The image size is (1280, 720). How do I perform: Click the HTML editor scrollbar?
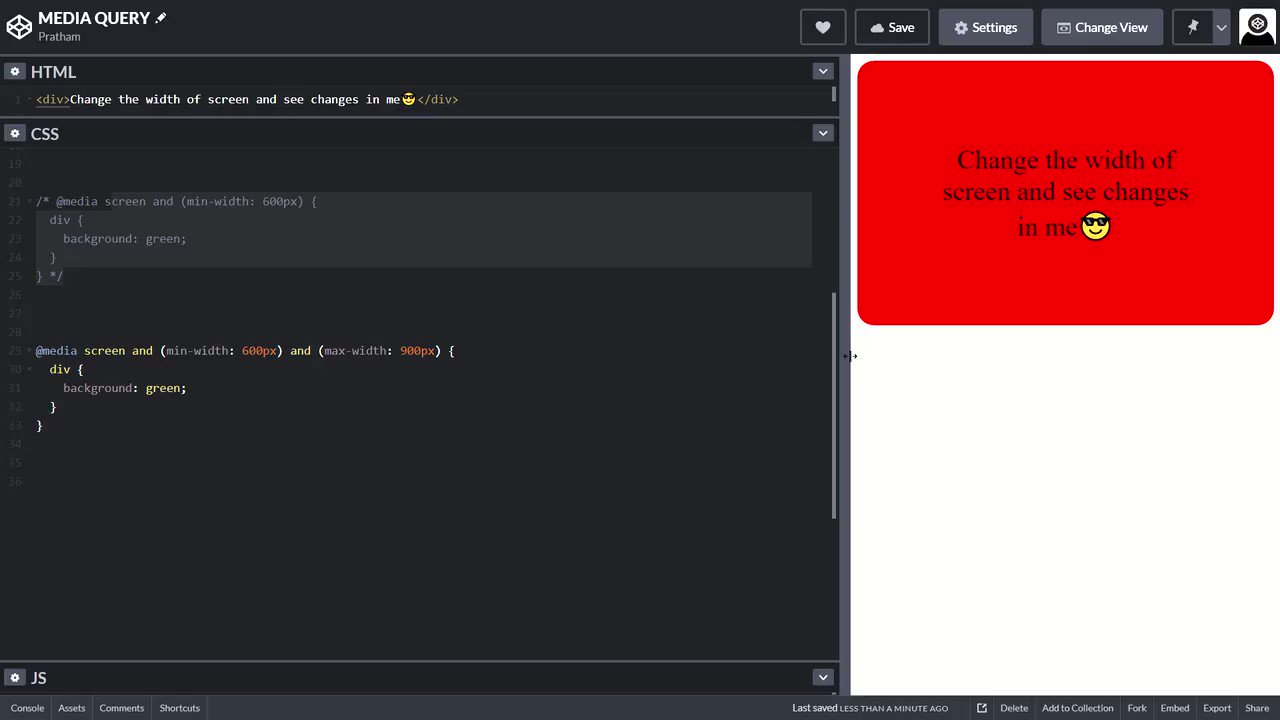point(834,94)
